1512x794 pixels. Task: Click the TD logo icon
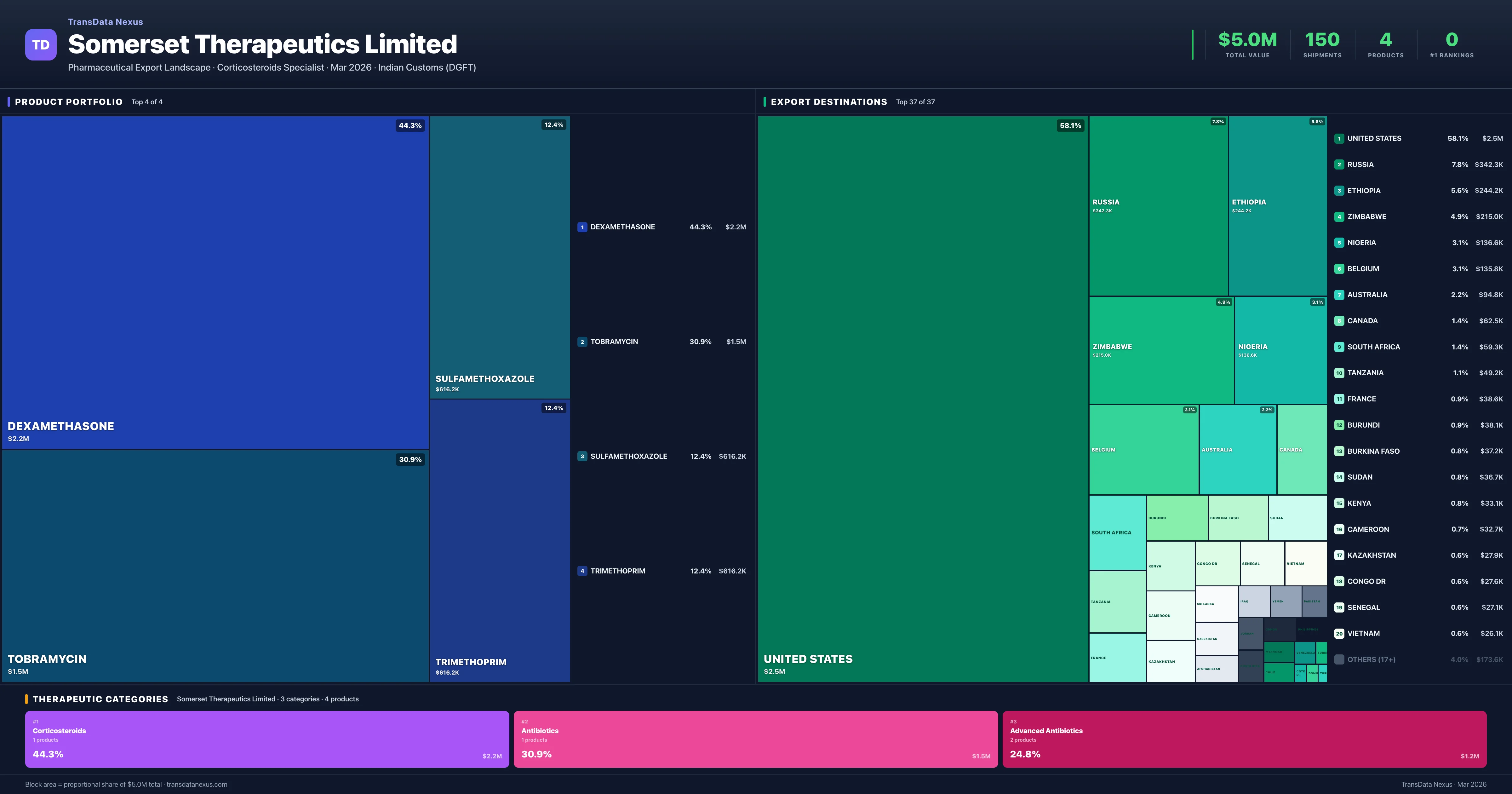click(41, 45)
